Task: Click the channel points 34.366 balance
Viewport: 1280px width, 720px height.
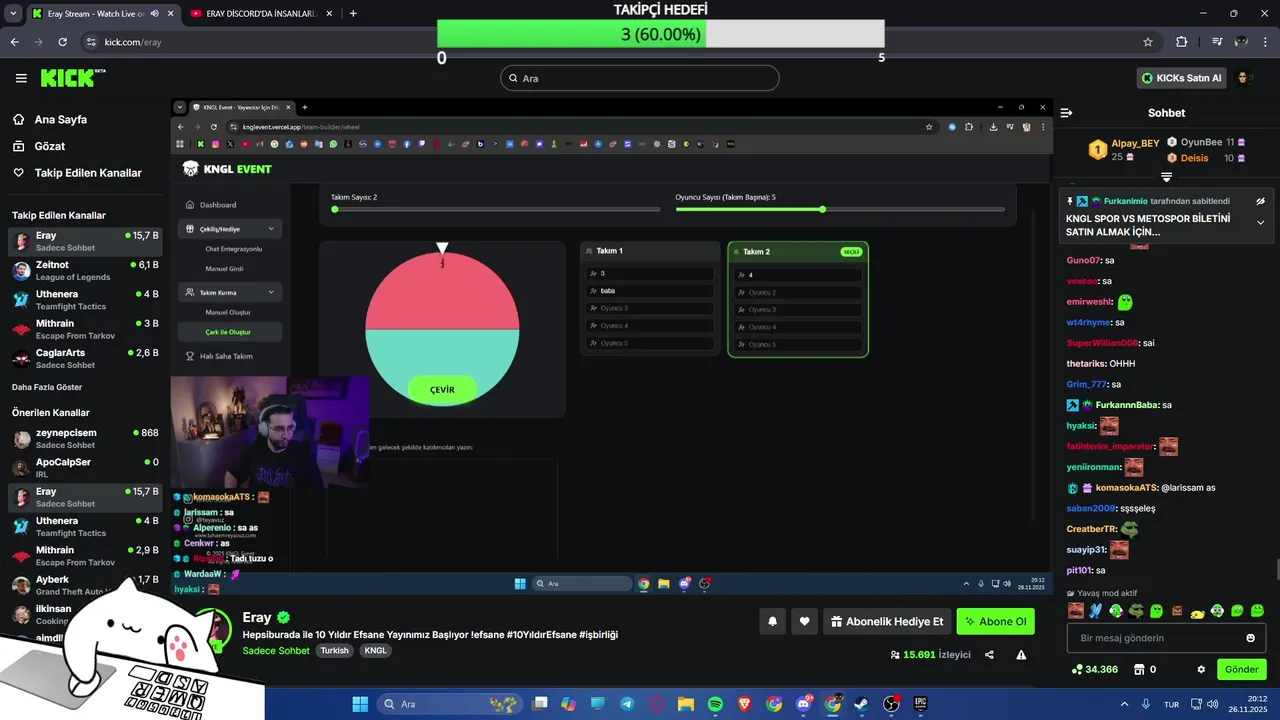Action: tap(1094, 669)
